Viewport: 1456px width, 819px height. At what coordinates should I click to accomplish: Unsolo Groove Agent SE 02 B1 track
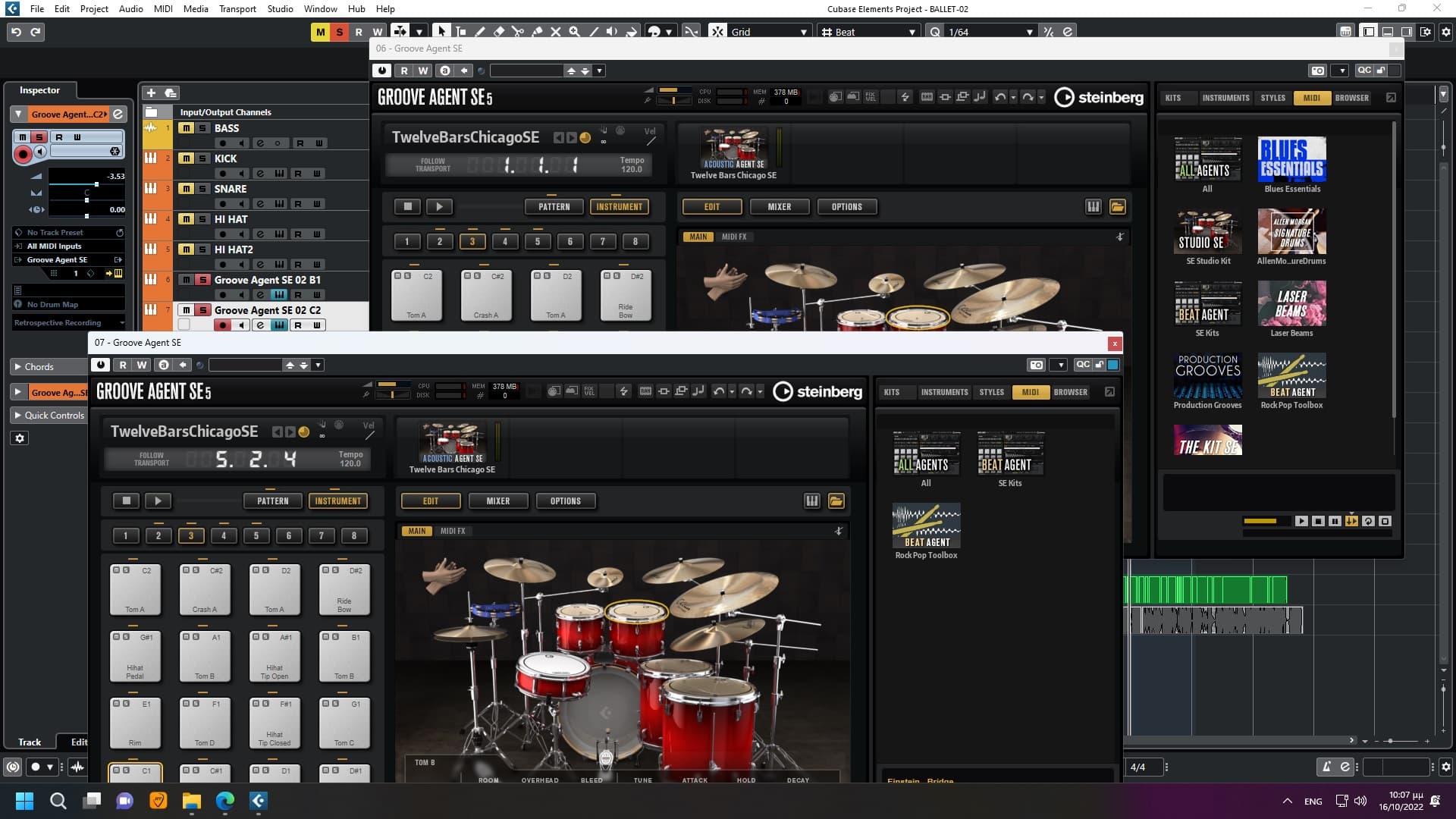tap(202, 280)
